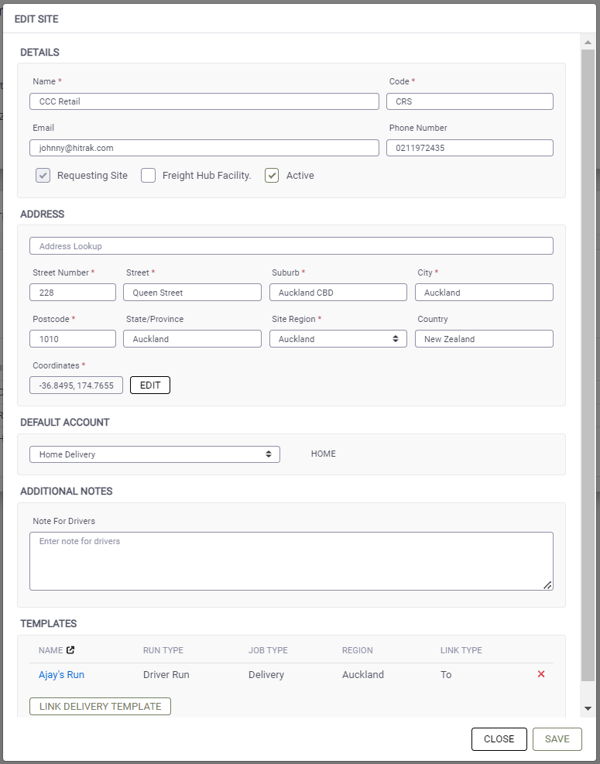The image size is (600, 764).
Task: Click the Delivery job type cell
Action: (266, 675)
